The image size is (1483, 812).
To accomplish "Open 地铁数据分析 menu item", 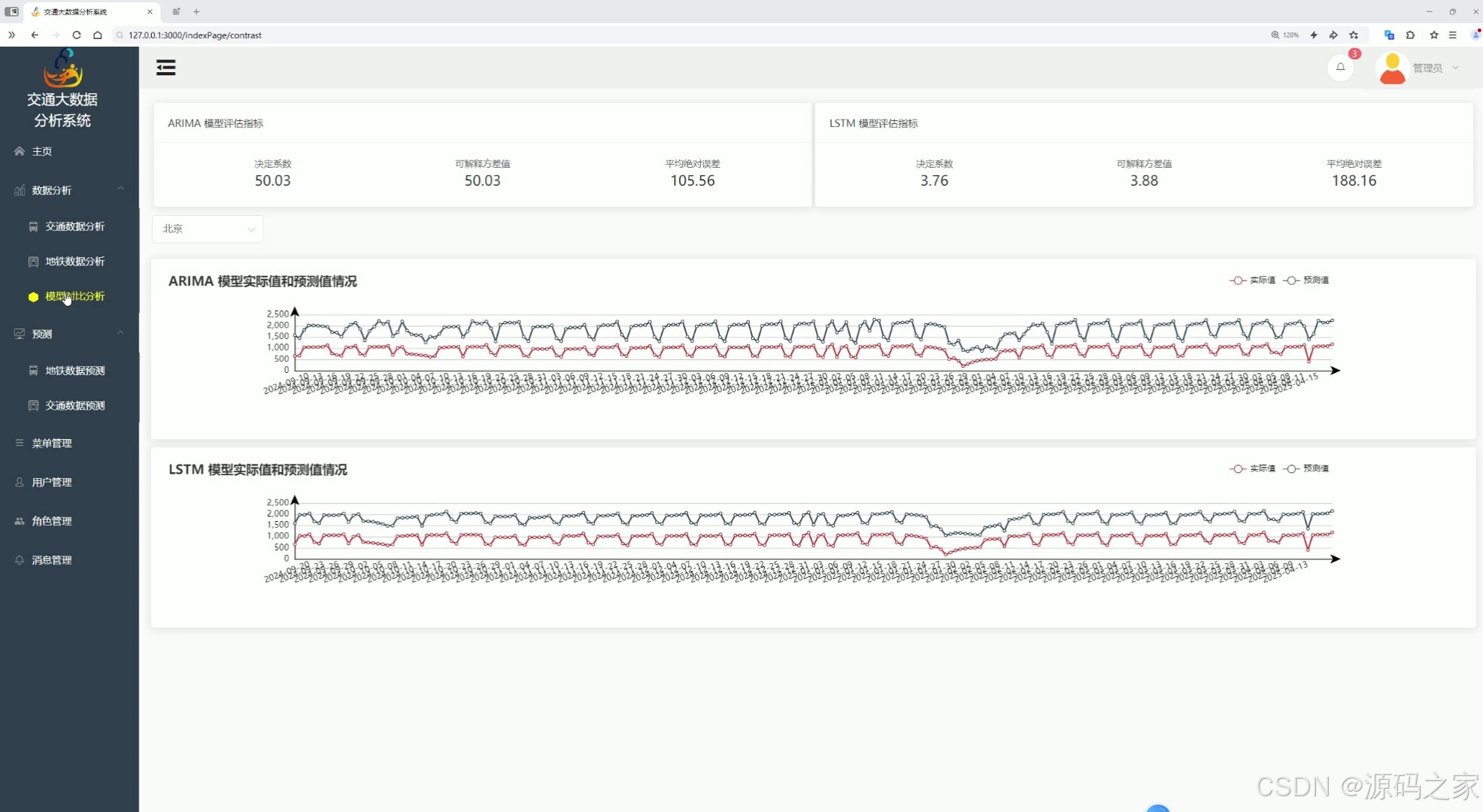I will pos(74,261).
